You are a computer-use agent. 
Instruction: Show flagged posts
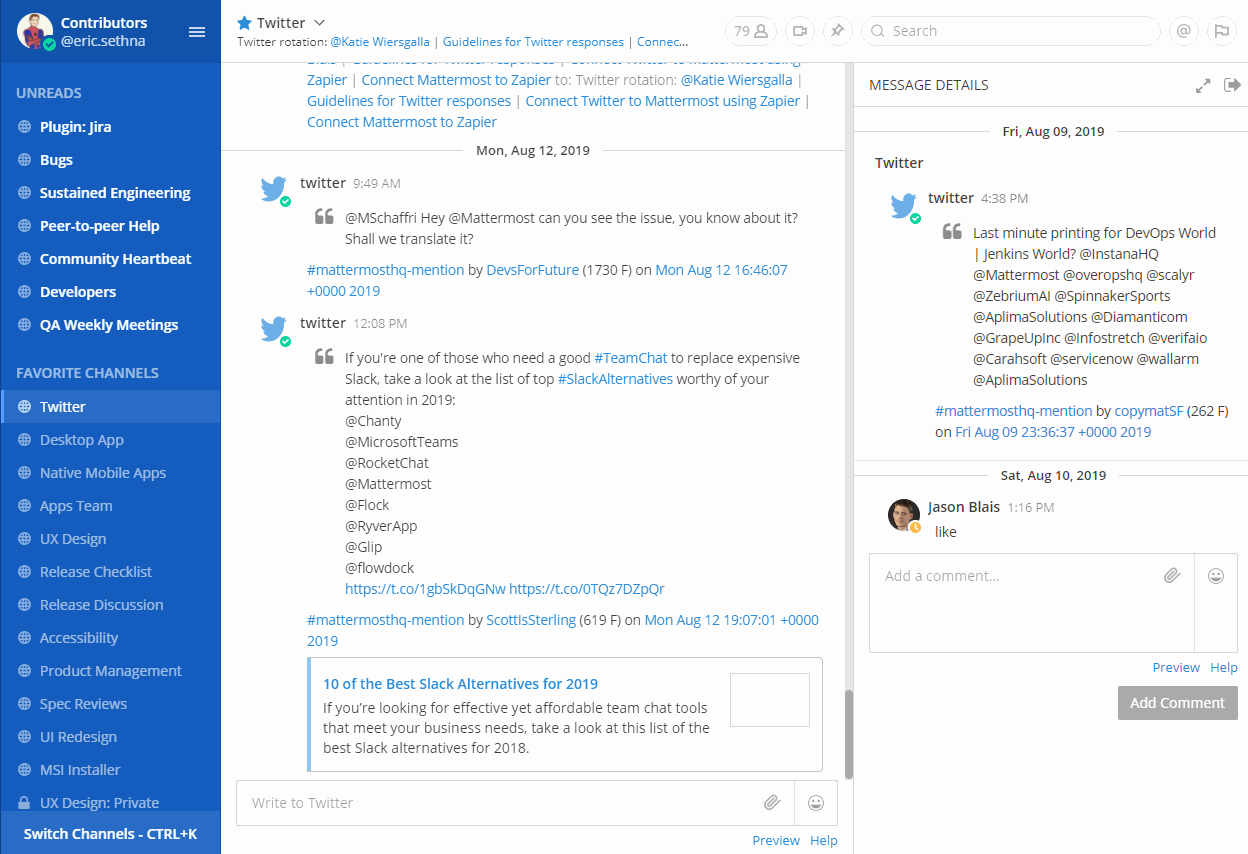[x=1221, y=31]
